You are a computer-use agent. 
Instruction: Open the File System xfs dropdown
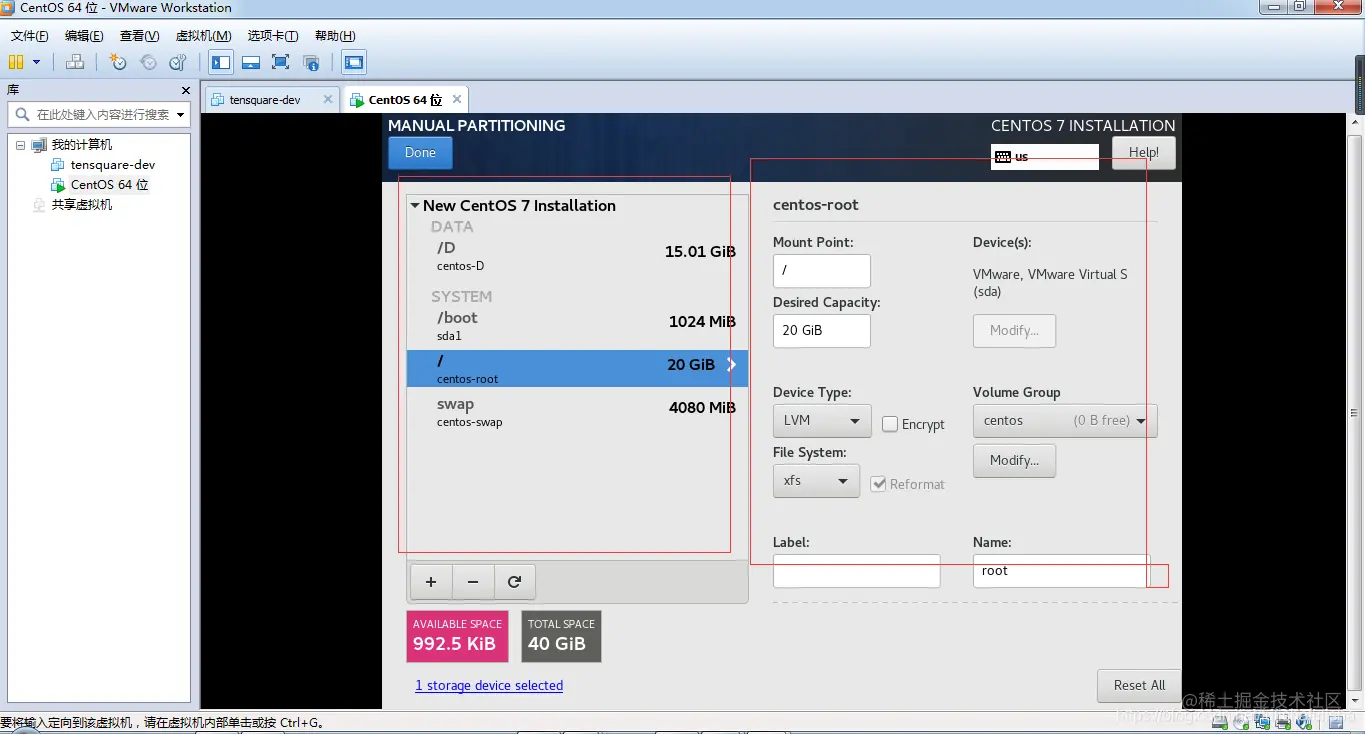pyautogui.click(x=816, y=481)
